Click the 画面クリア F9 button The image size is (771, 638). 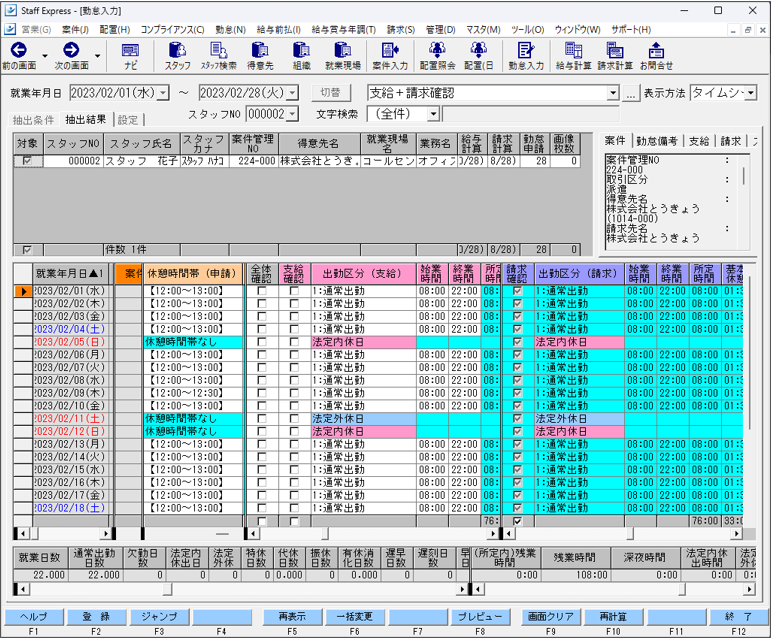tap(551, 617)
